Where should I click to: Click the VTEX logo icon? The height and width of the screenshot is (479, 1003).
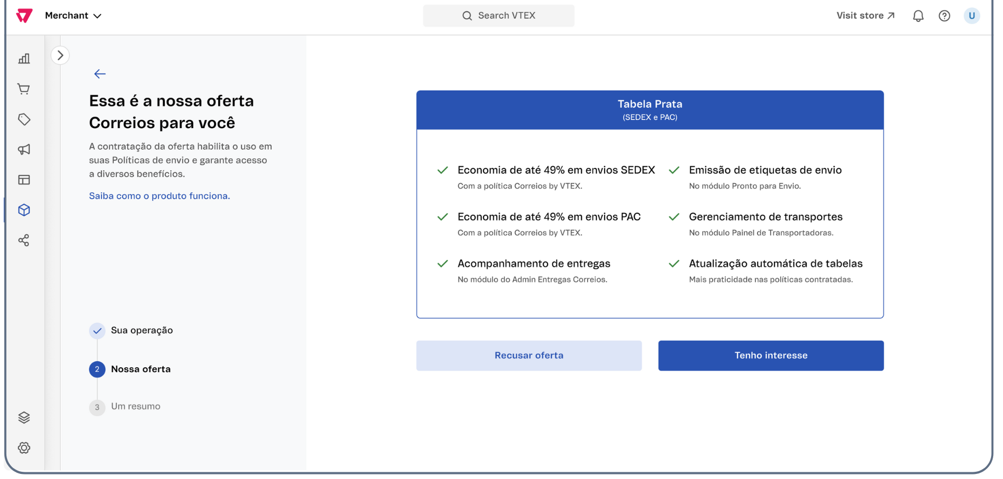[x=24, y=16]
